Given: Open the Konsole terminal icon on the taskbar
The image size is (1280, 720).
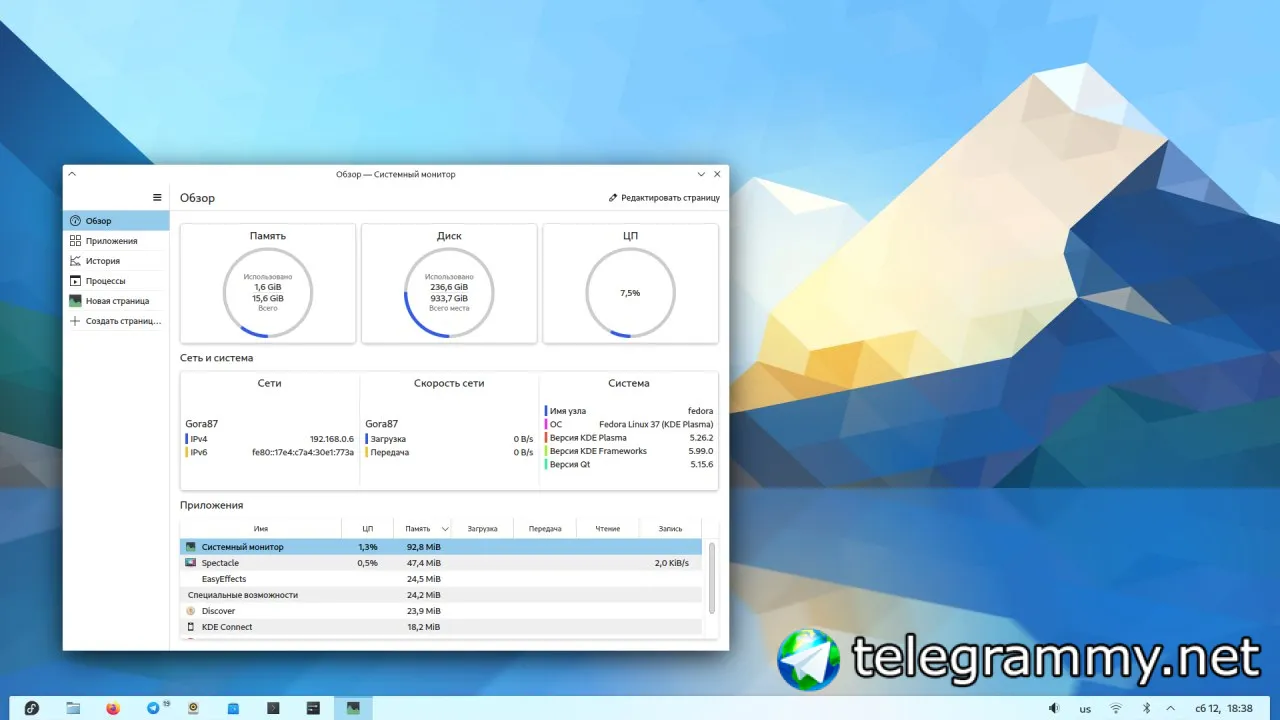Looking at the screenshot, I should 273,708.
